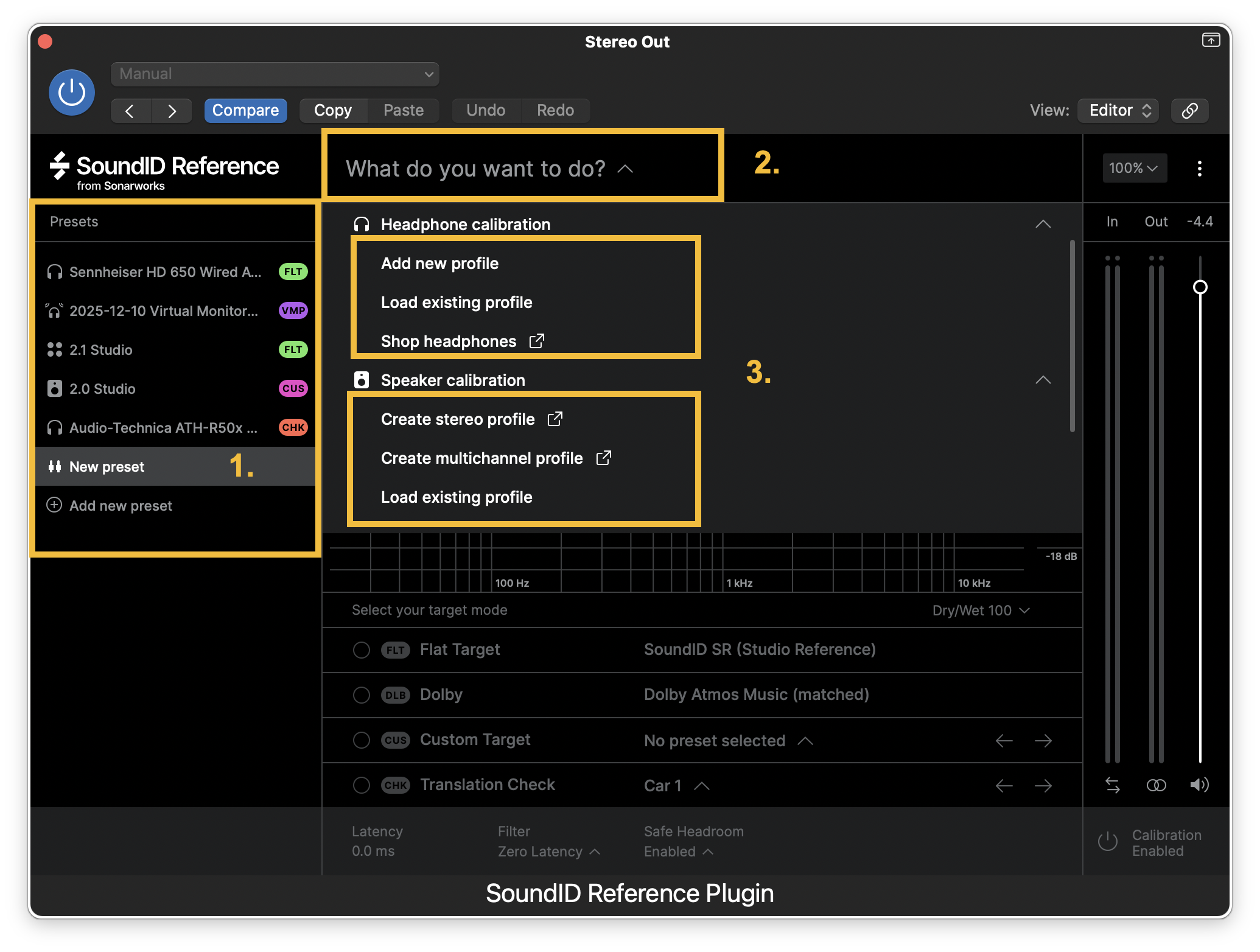The image size is (1260, 952).
Task: Click the plus icon for Add new preset
Action: click(54, 505)
